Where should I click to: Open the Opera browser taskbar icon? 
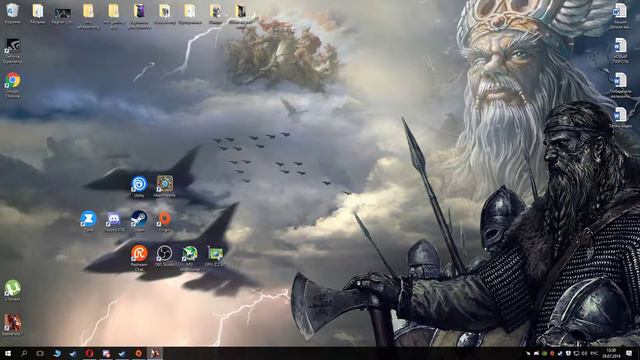click(89, 353)
